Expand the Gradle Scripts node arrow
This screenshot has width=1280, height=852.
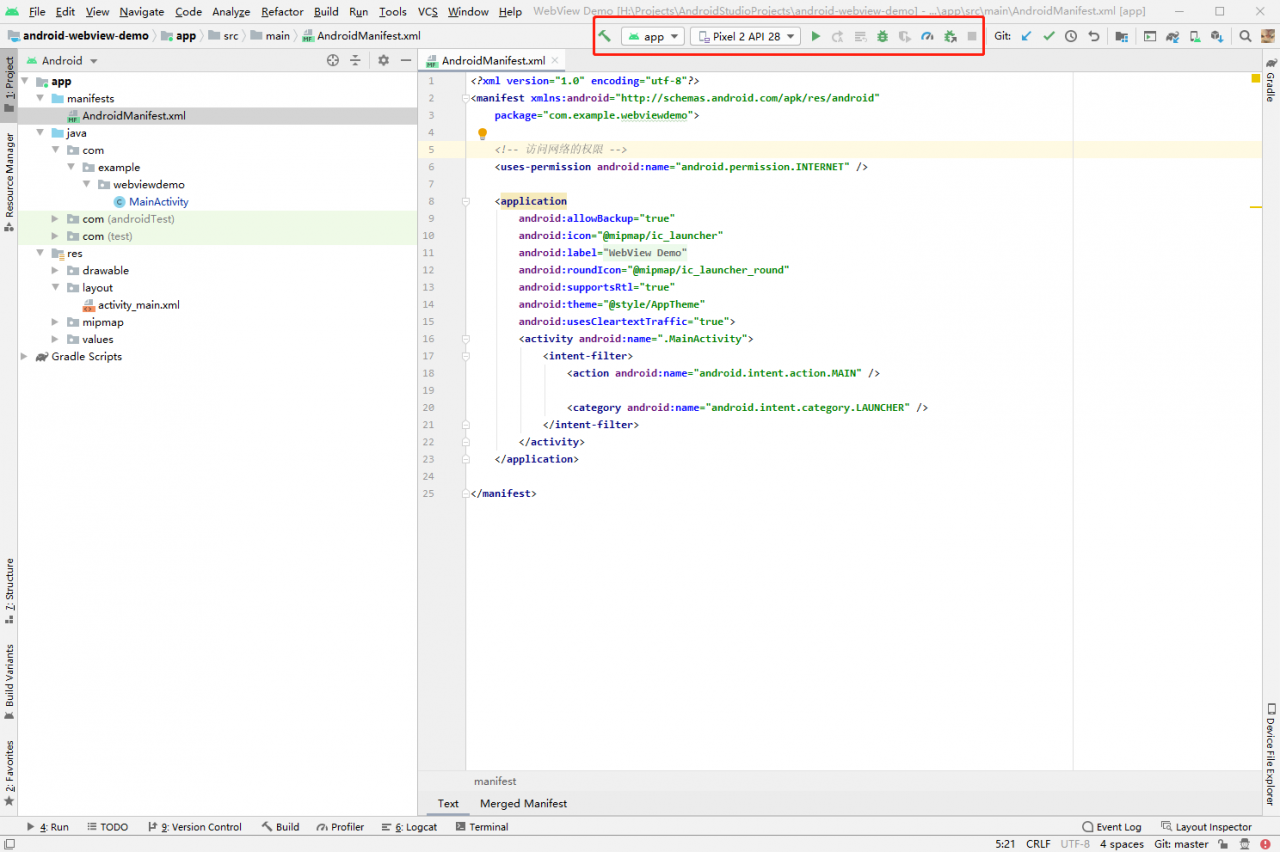[x=25, y=356]
